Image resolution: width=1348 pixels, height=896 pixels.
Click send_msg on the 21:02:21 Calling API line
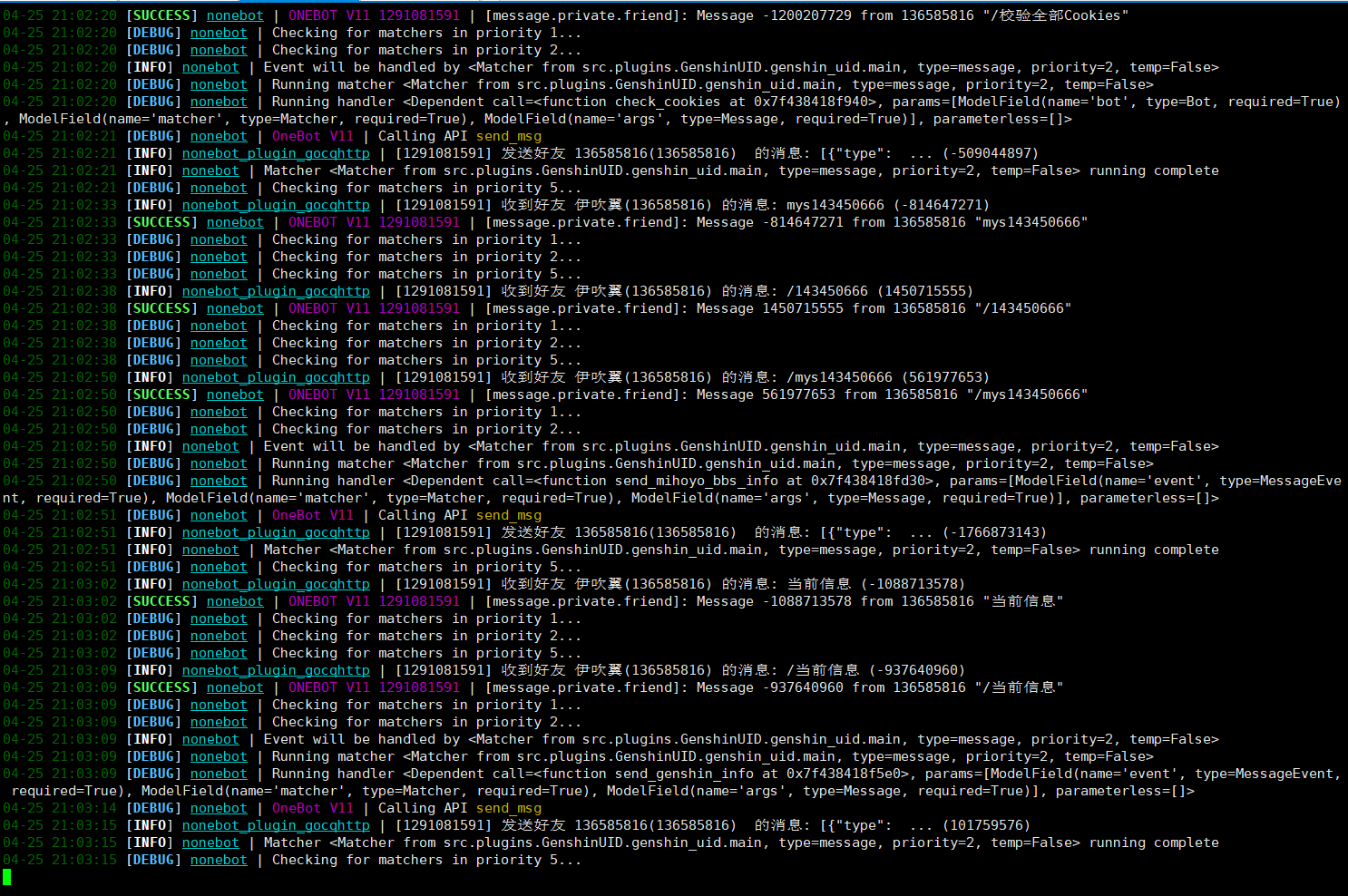508,136
